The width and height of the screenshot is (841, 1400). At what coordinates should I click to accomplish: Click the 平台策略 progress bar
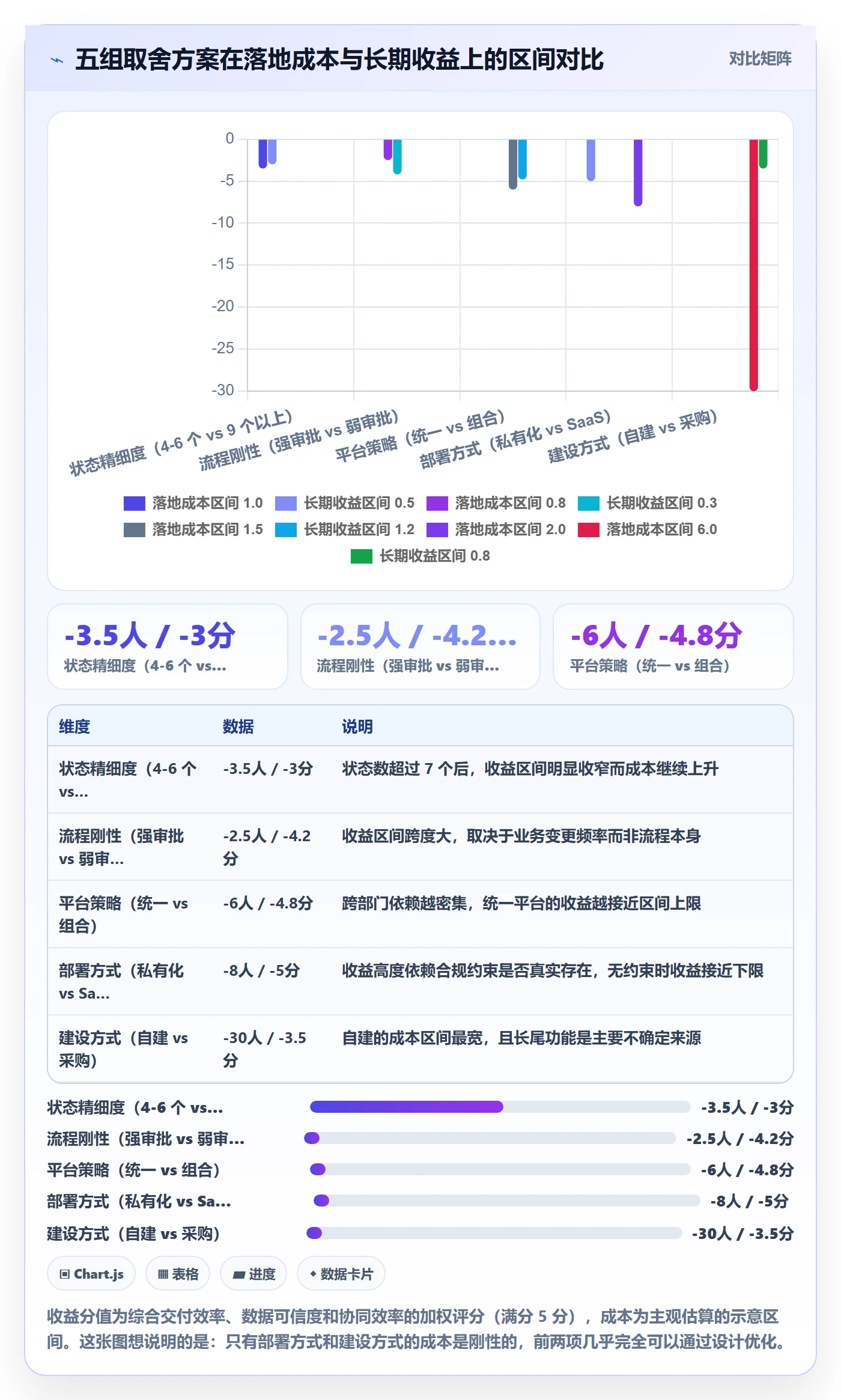(x=500, y=1169)
